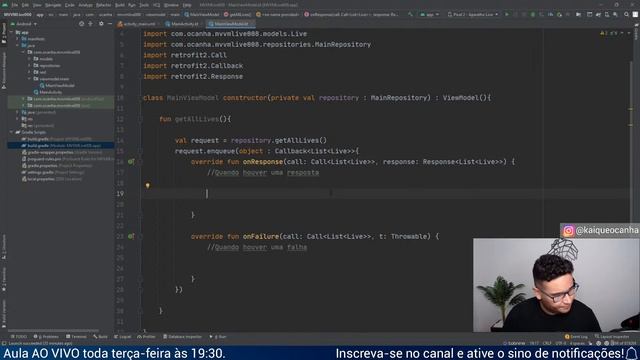Viewport: 640px width, 360px height.
Task: Click the notification bell icon in banner
Action: (x=632, y=353)
